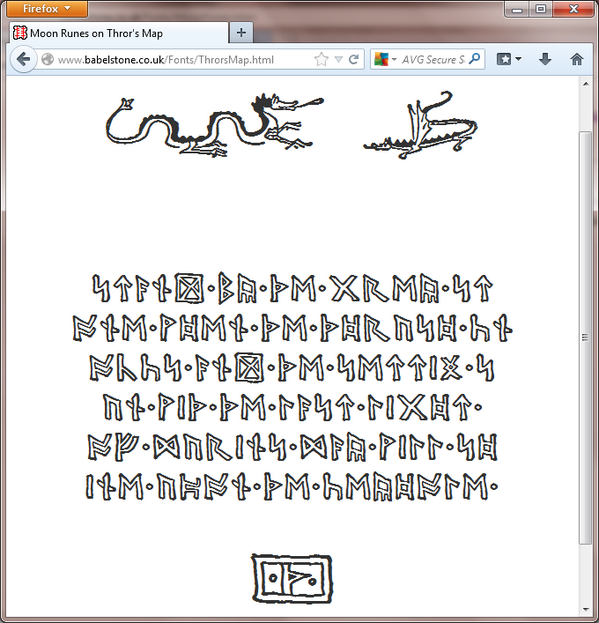
Task: Close the Firefox window
Action: pos(573,9)
